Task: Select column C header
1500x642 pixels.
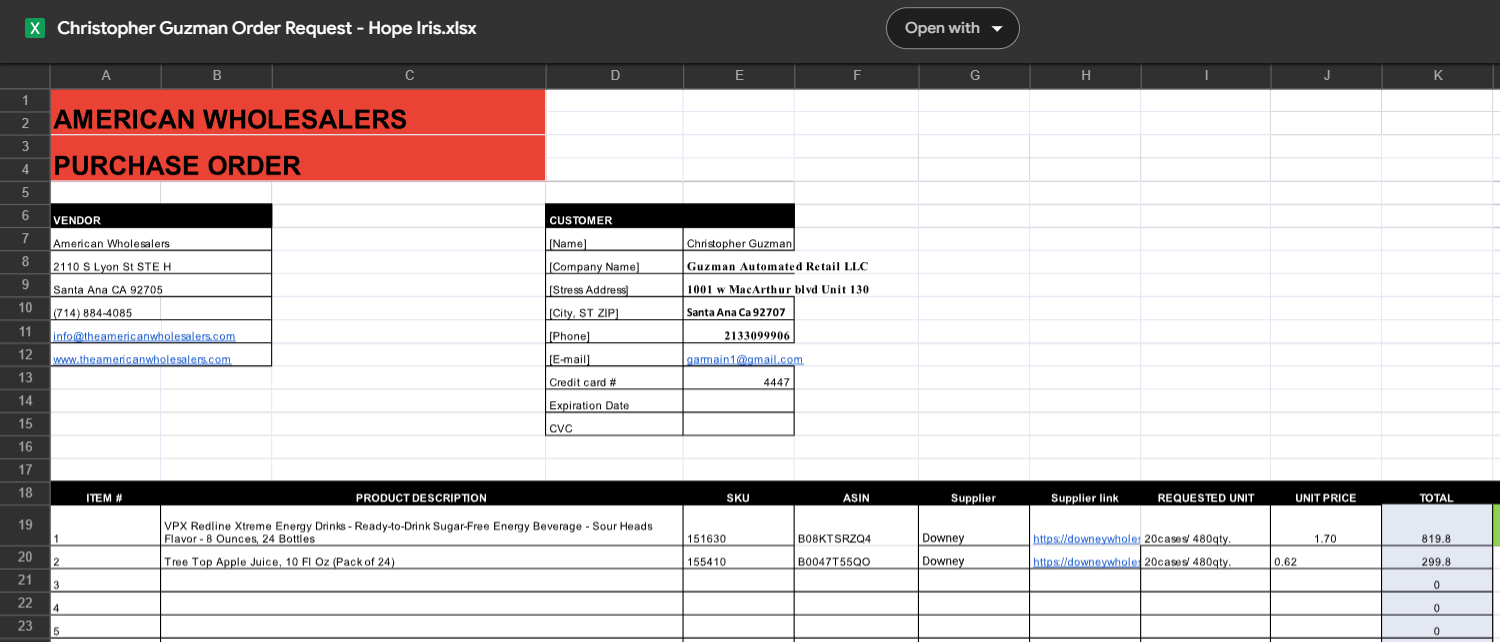Action: coord(409,75)
